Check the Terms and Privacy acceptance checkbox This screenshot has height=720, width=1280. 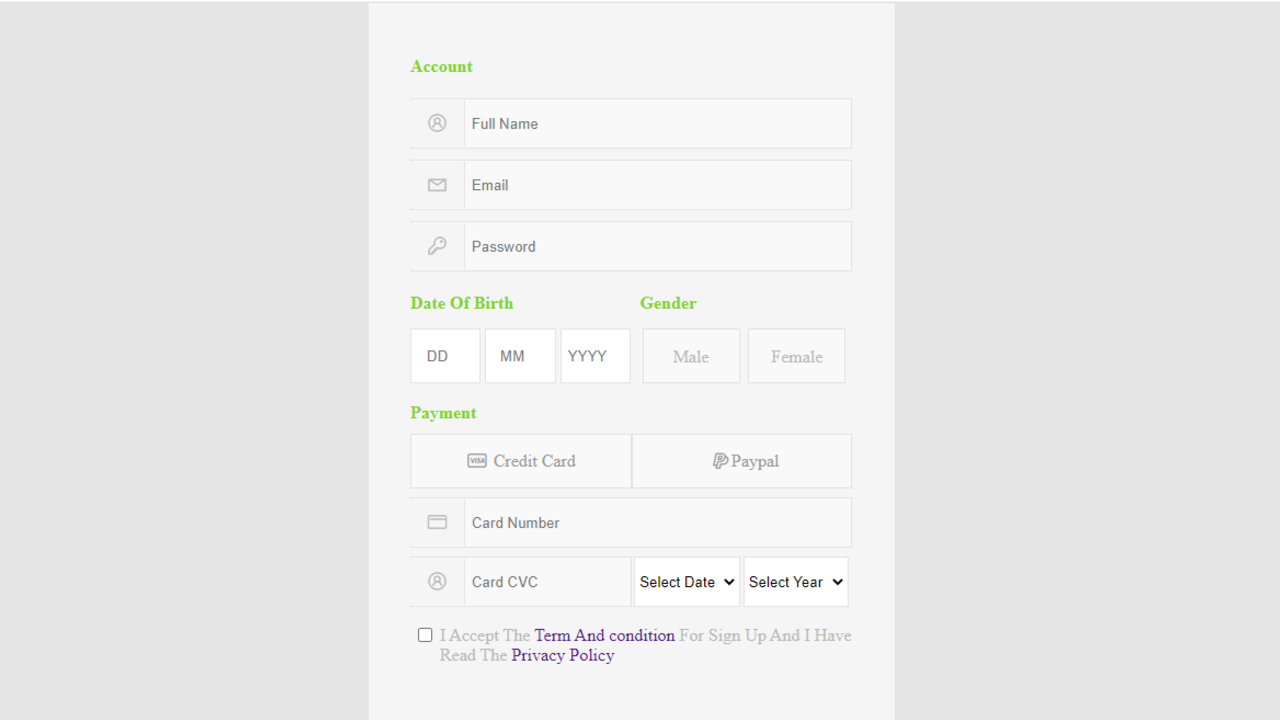tap(425, 635)
